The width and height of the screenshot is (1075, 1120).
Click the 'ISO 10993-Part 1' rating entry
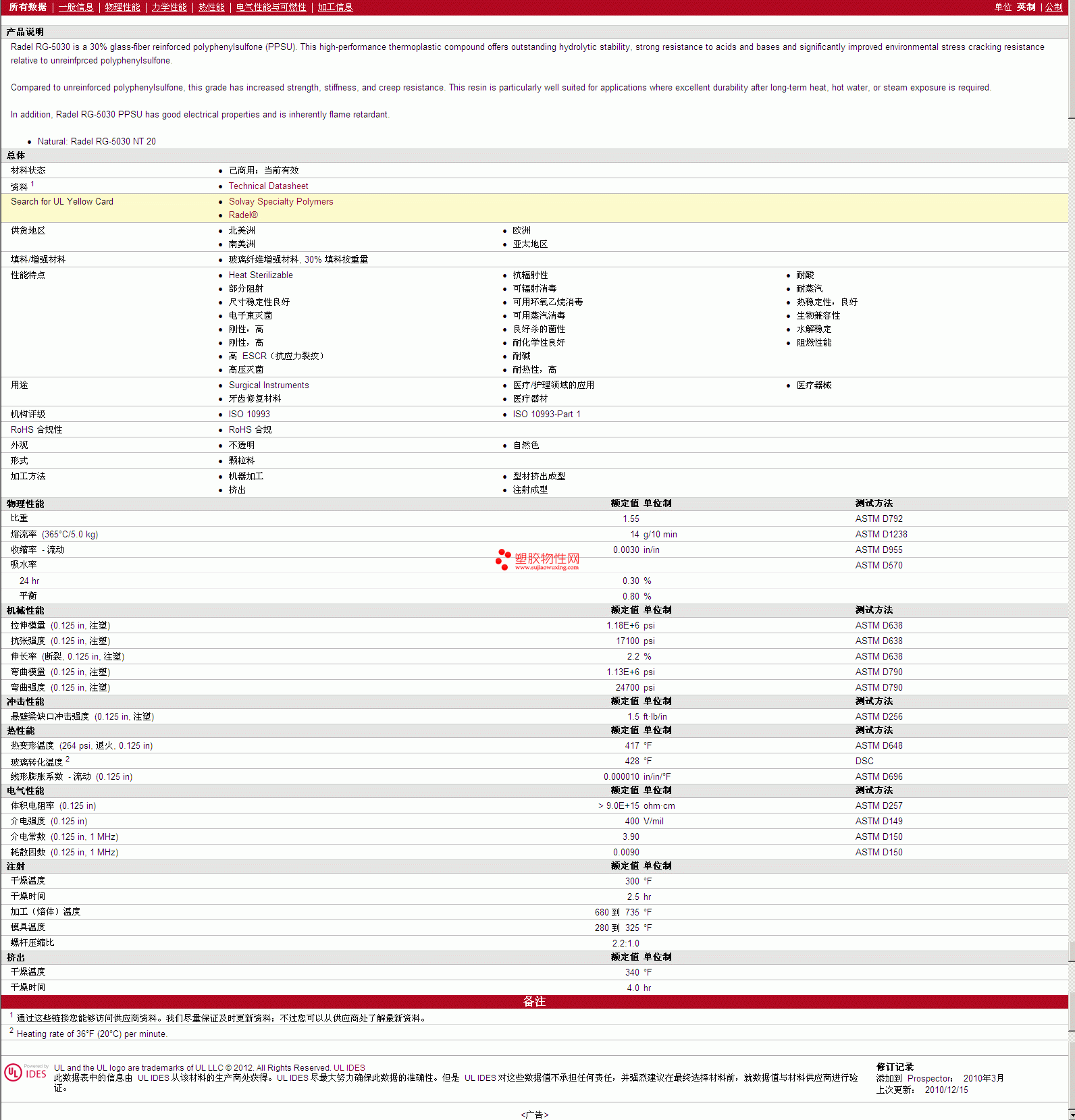546,414
